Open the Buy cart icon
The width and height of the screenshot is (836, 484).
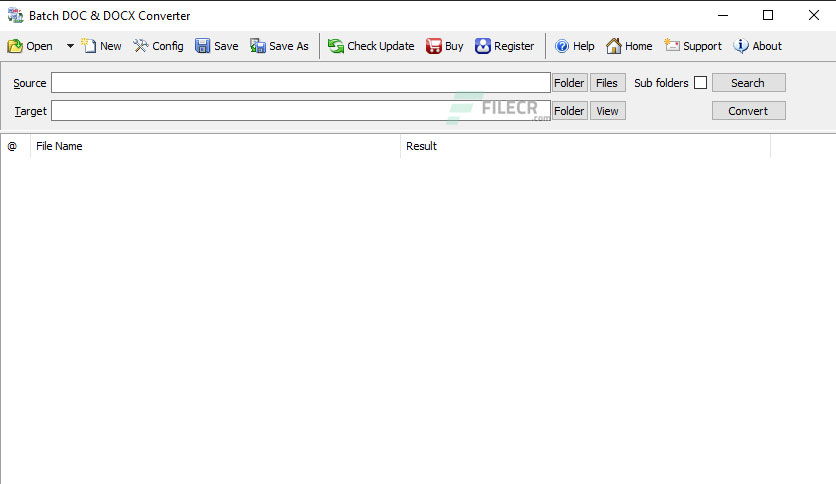(x=445, y=46)
